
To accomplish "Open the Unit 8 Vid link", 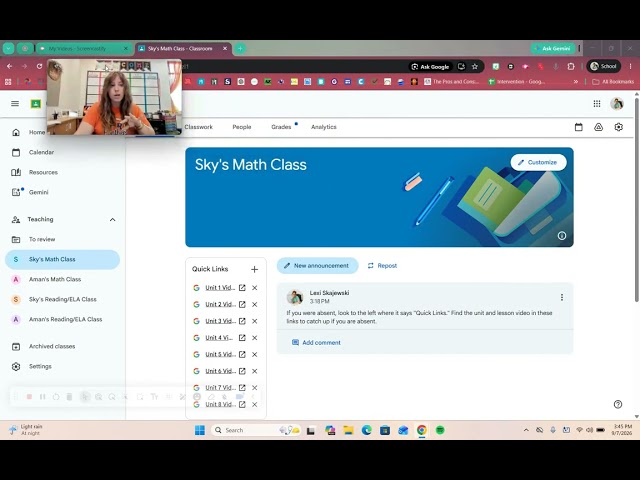I will 220,404.
